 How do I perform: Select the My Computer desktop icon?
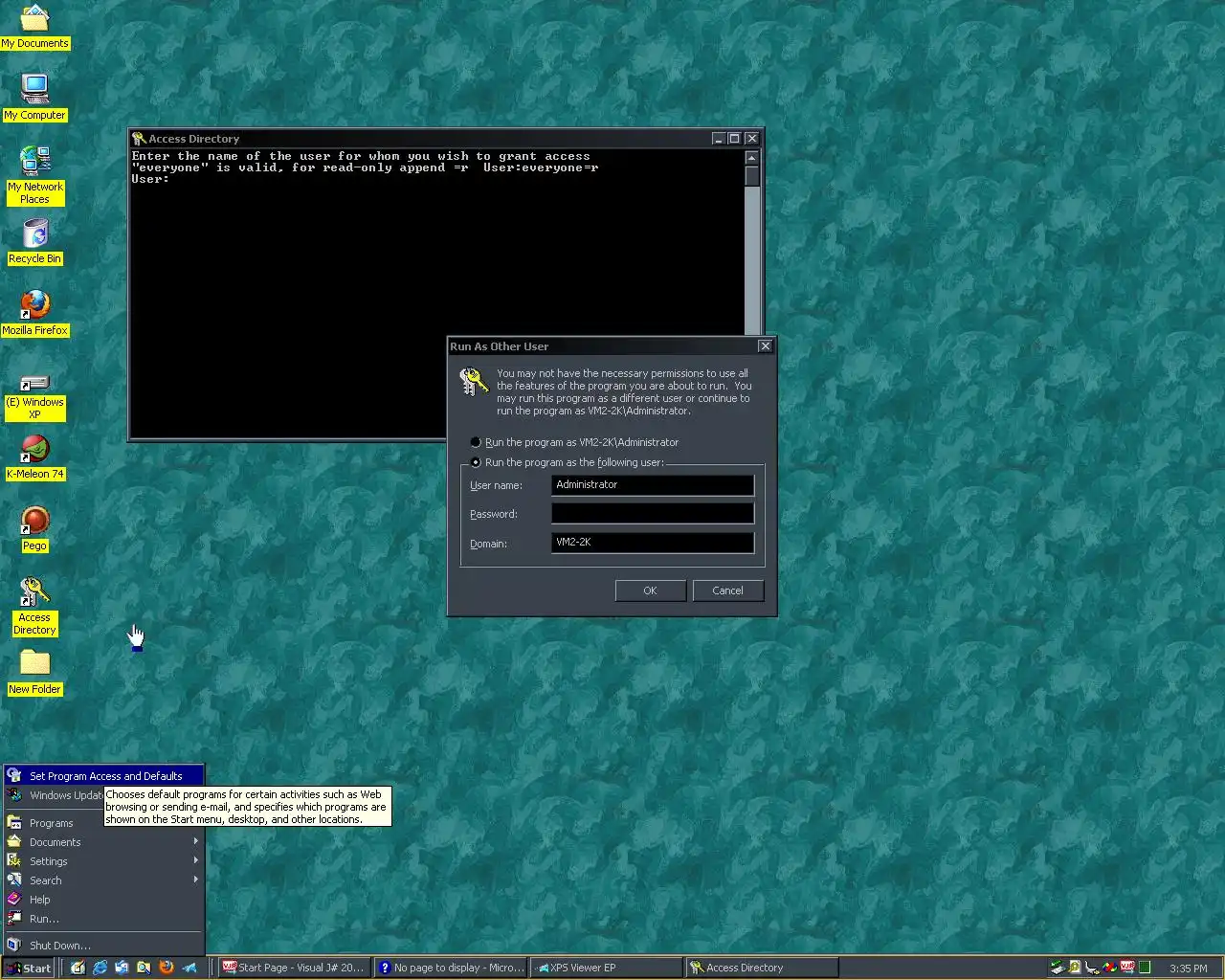pos(34,97)
